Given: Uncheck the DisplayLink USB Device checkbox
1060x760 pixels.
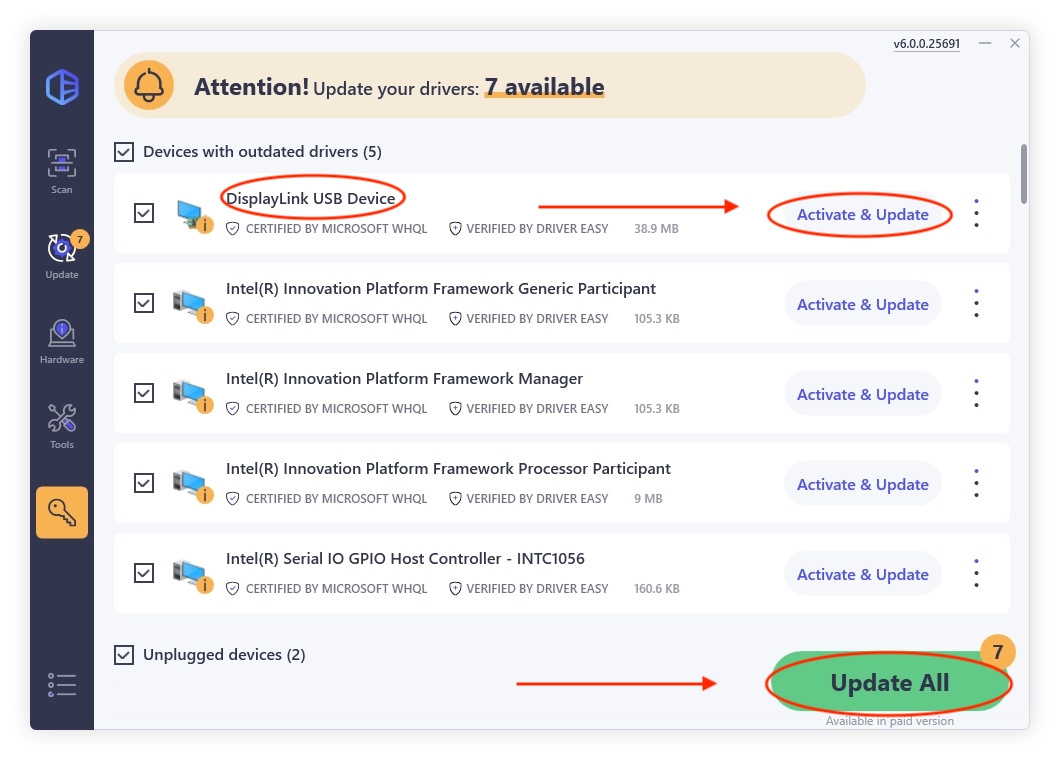Looking at the screenshot, I should 144,213.
